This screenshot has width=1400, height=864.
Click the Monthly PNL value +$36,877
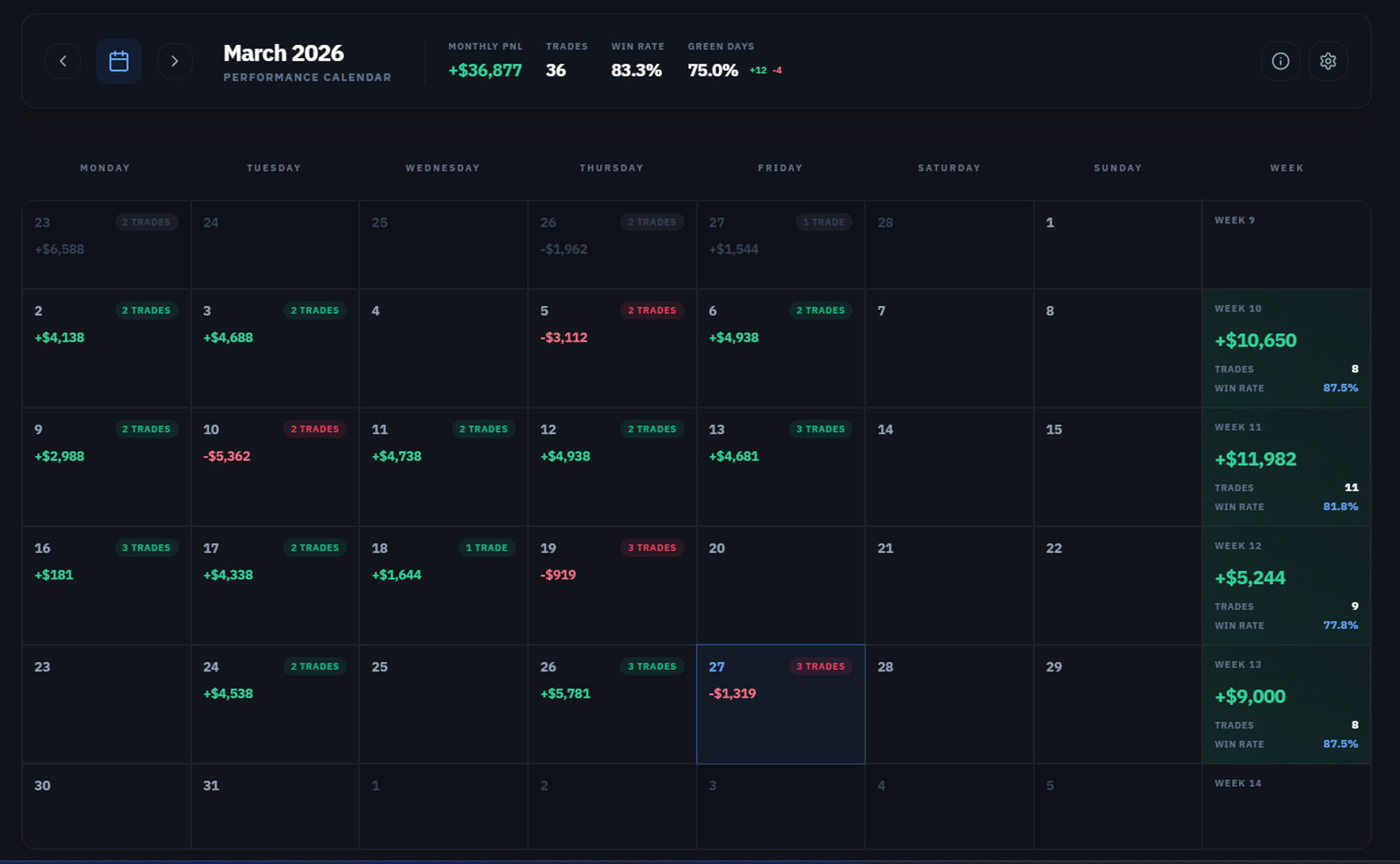click(x=485, y=70)
